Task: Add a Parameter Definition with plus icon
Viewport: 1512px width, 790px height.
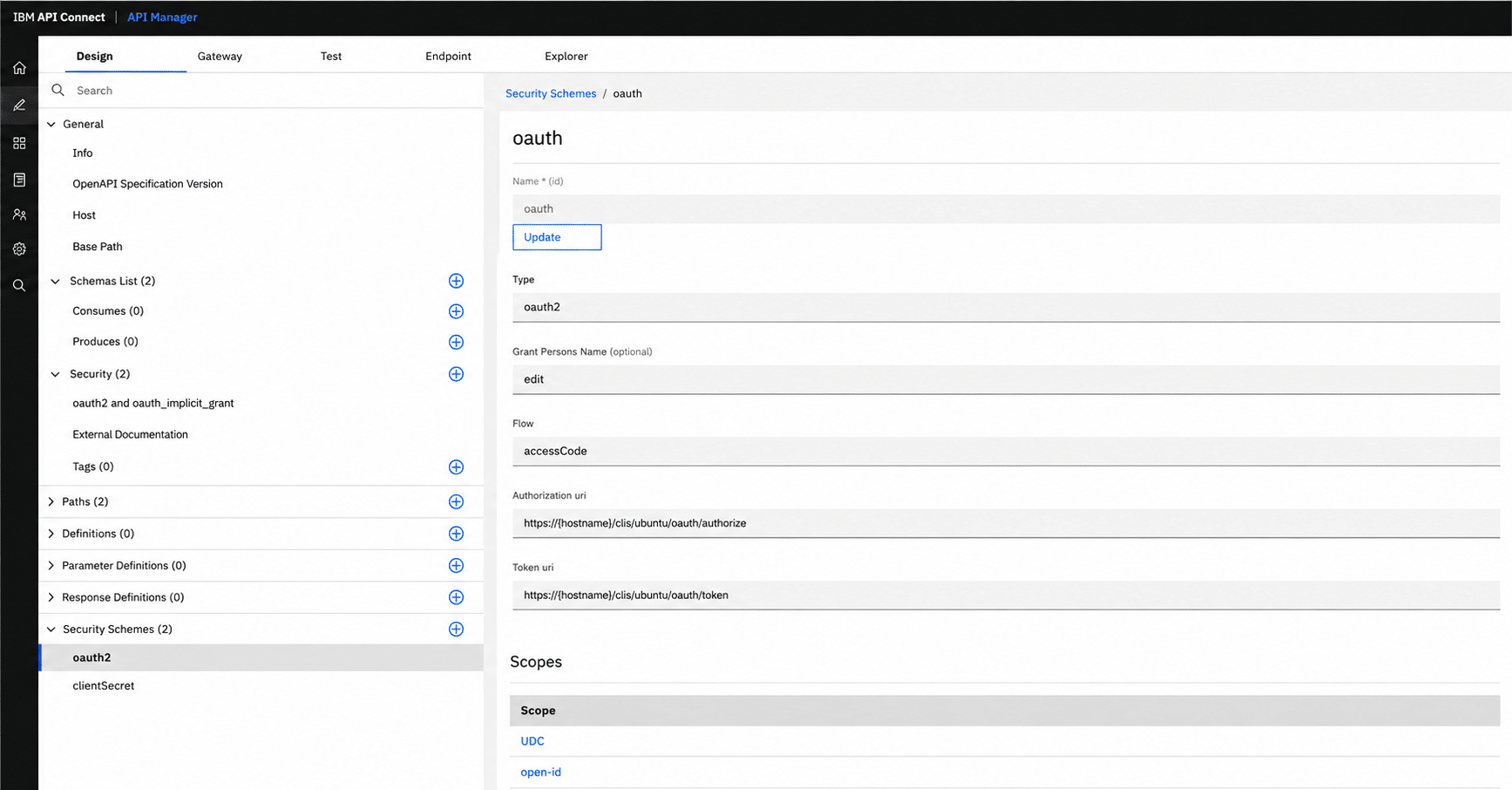Action: (x=456, y=566)
